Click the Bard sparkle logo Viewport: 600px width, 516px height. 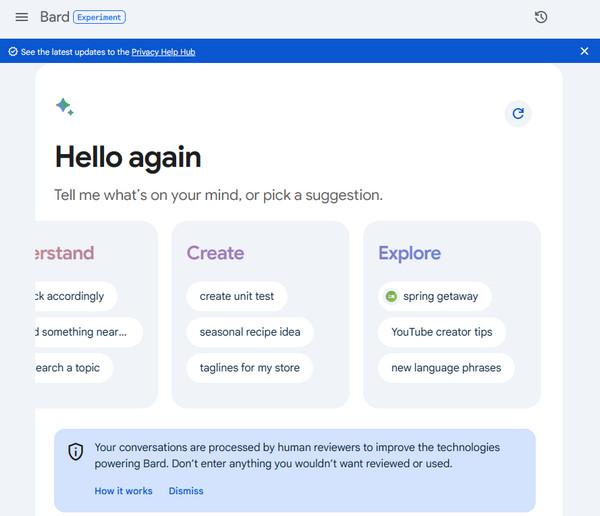point(65,107)
